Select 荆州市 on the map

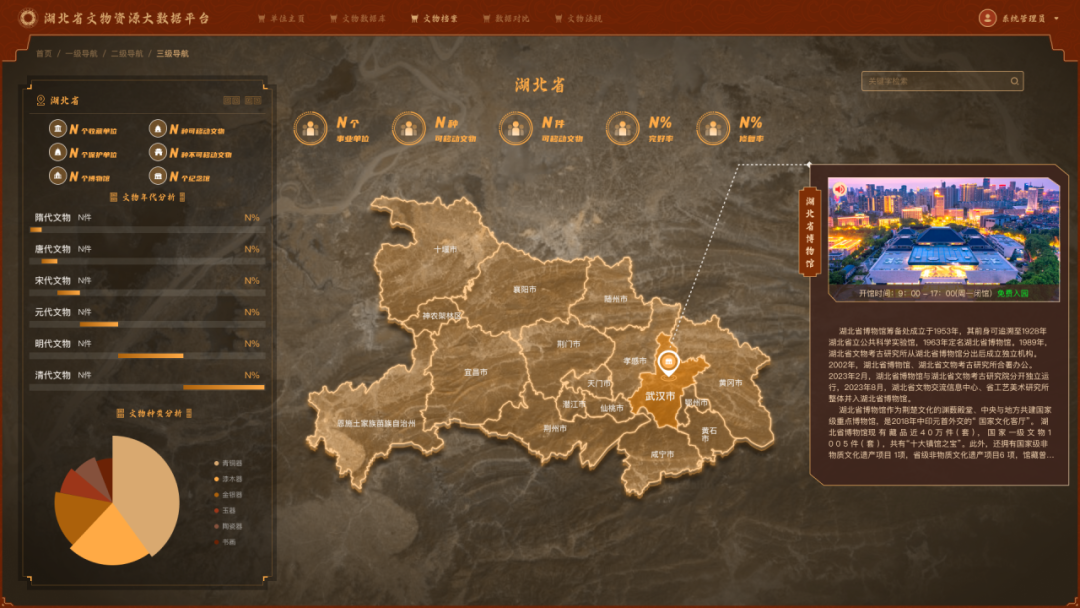tap(555, 428)
